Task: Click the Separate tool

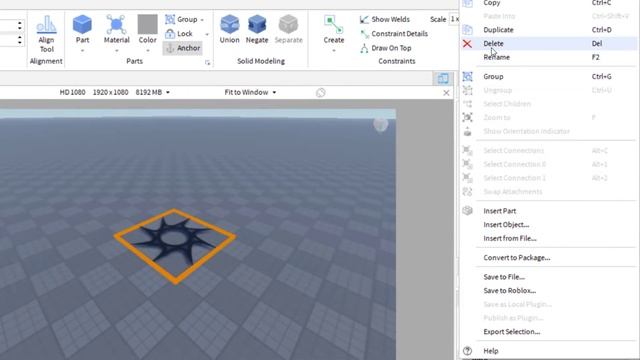Action: pyautogui.click(x=289, y=29)
